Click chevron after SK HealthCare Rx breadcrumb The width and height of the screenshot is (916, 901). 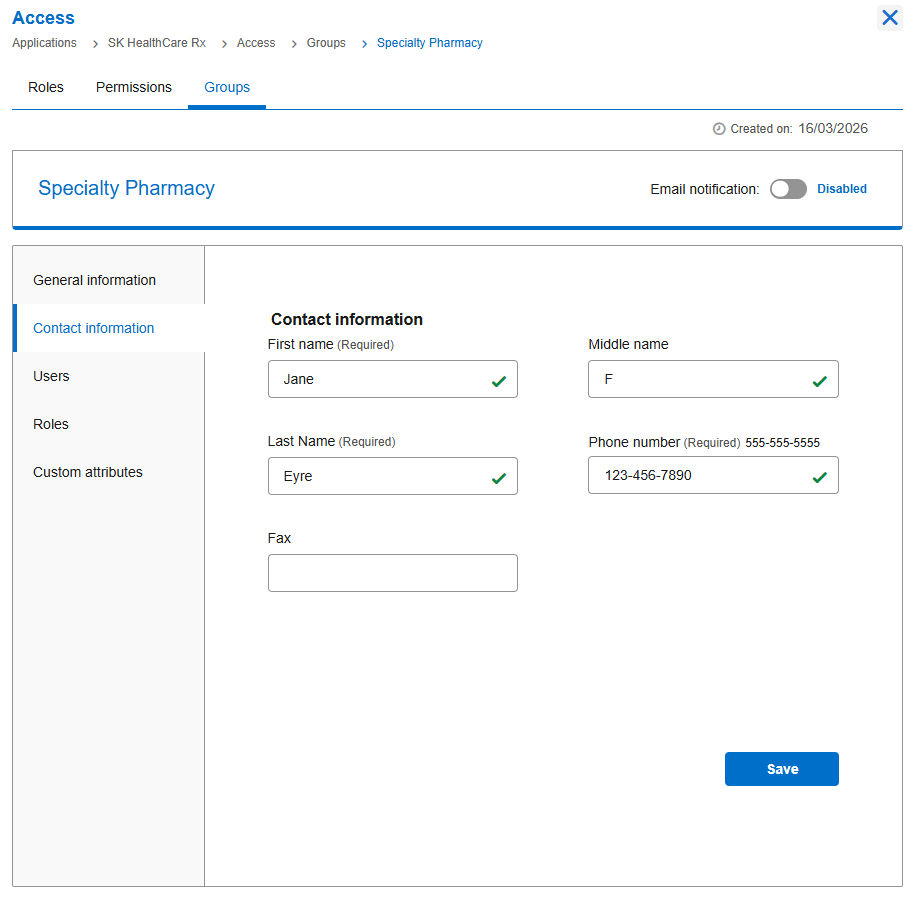[x=224, y=44]
